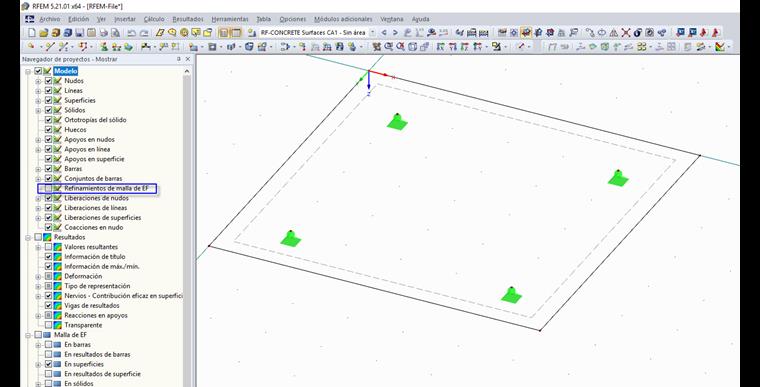Click the red X icon in the top toolbar
760x387 pixels.
click(x=626, y=32)
